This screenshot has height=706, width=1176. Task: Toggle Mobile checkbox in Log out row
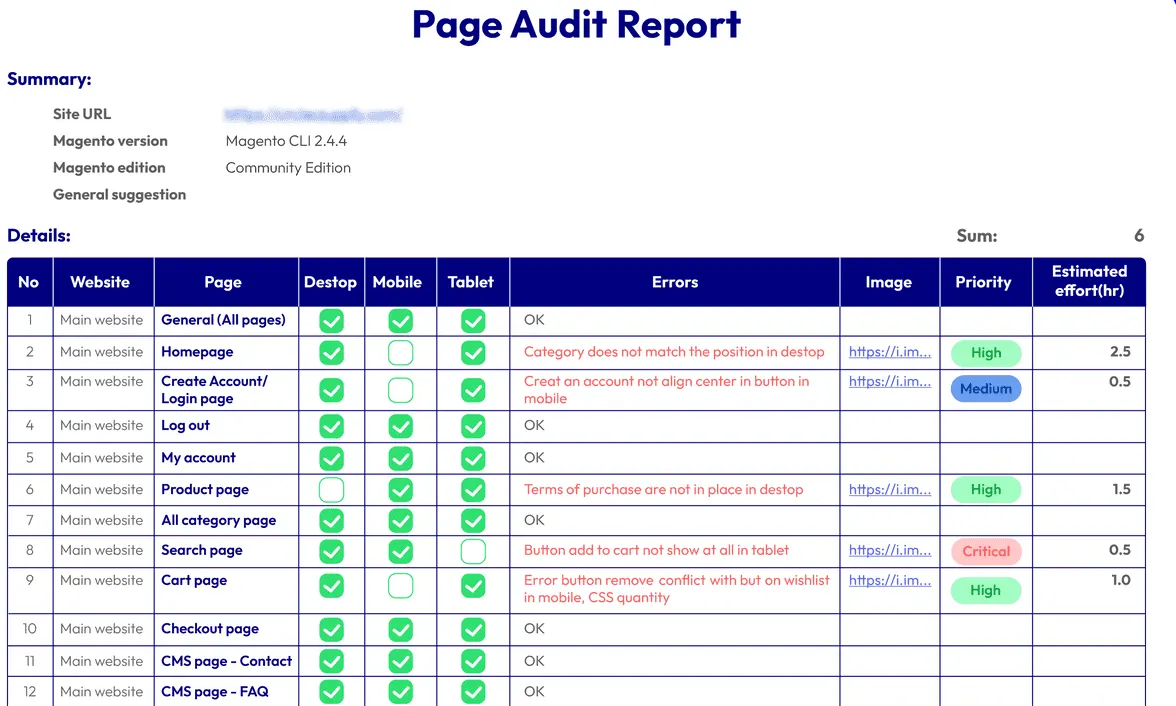400,426
